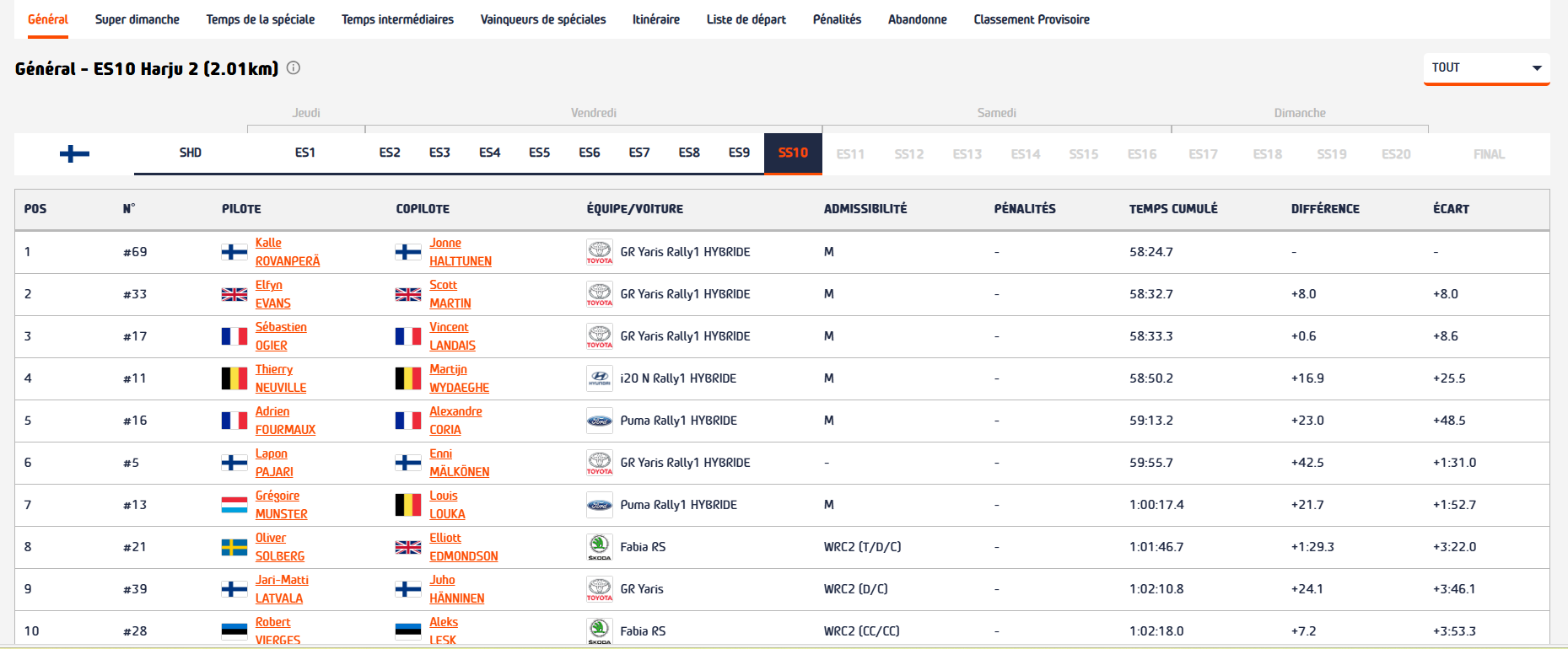Image resolution: width=1568 pixels, height=649 pixels.
Task: Click the French flag beside Vincent Landais
Action: 408,336
